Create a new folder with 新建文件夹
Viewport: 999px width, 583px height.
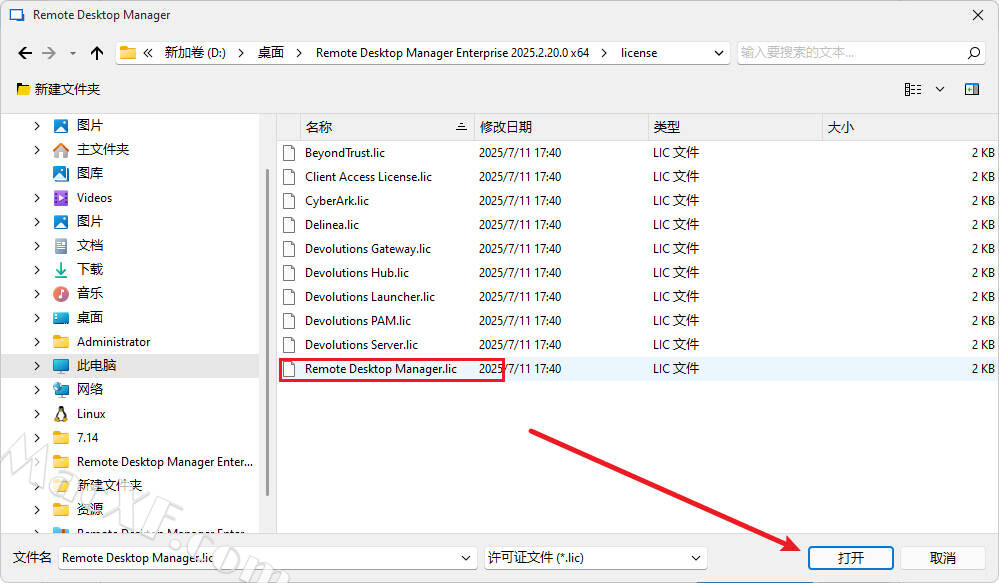pos(59,89)
